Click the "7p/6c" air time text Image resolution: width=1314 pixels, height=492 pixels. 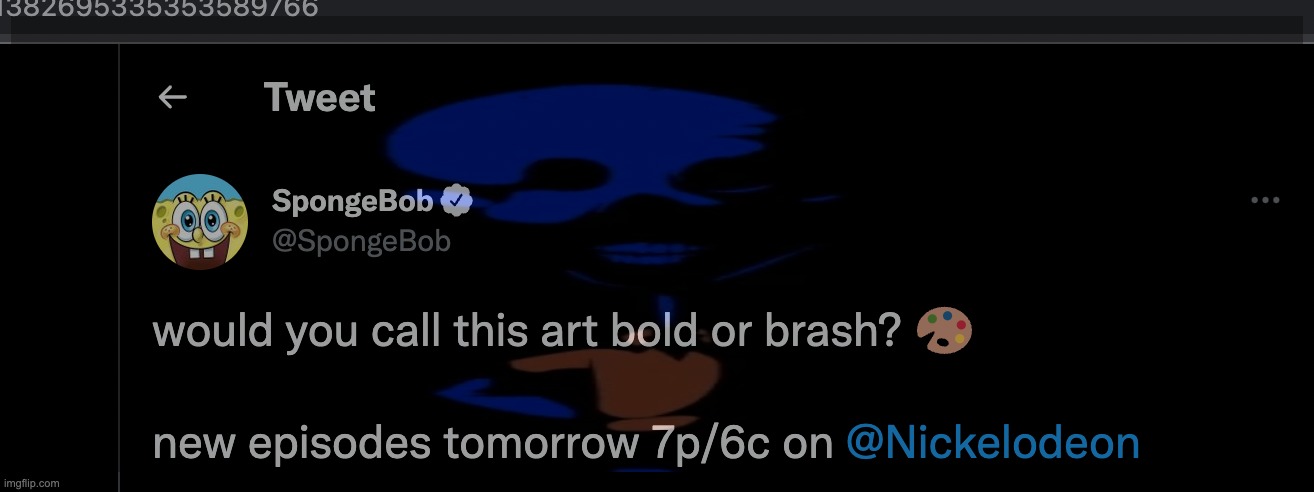click(704, 444)
